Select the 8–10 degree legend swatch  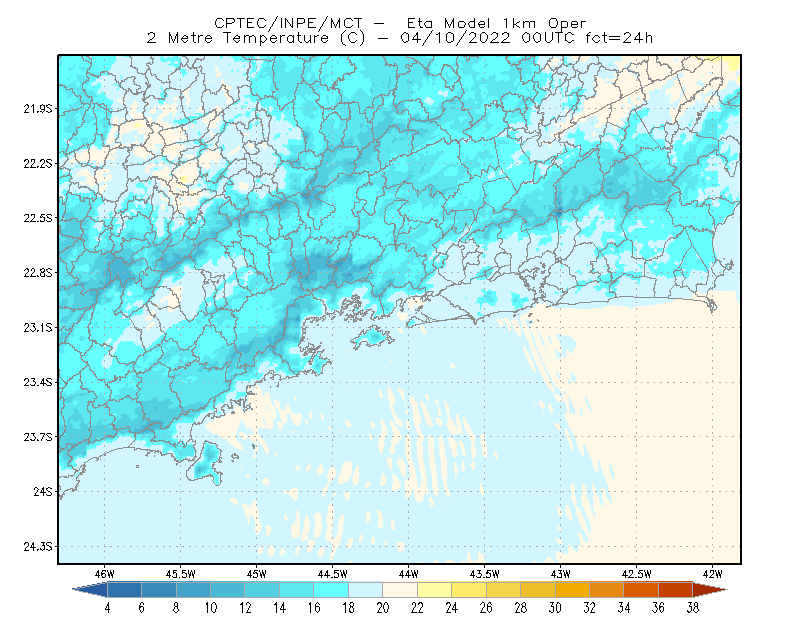click(x=193, y=590)
